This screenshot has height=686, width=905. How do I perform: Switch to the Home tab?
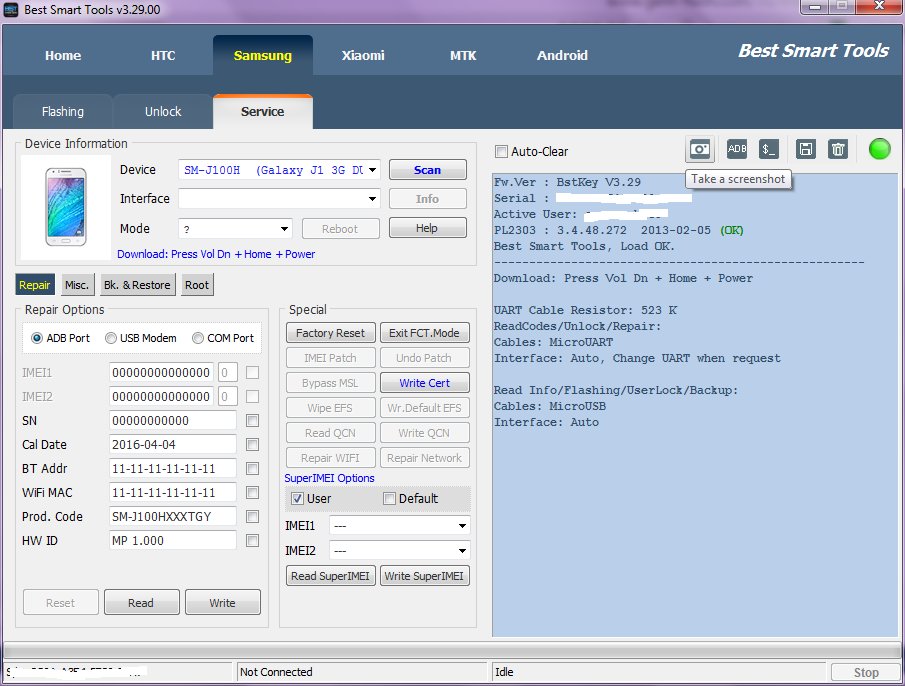coord(63,55)
